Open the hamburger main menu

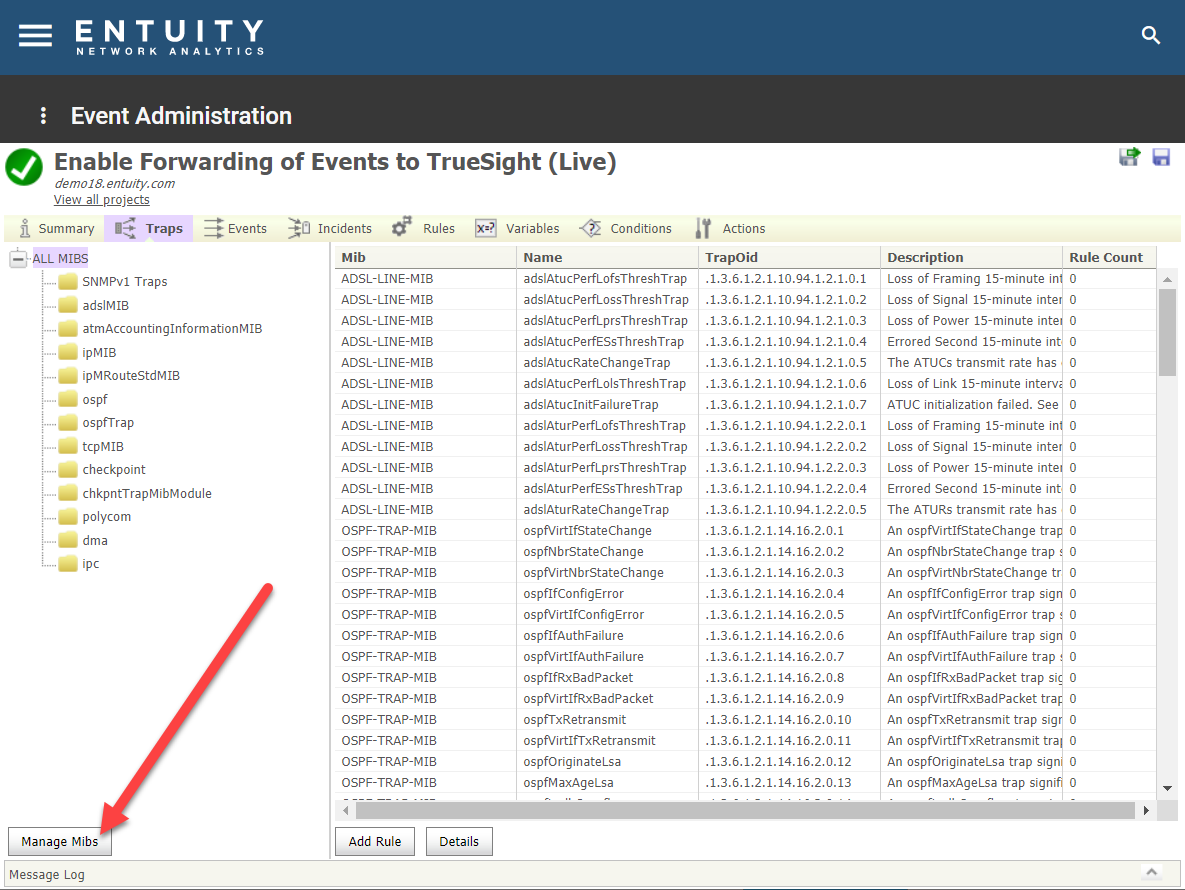coord(36,36)
